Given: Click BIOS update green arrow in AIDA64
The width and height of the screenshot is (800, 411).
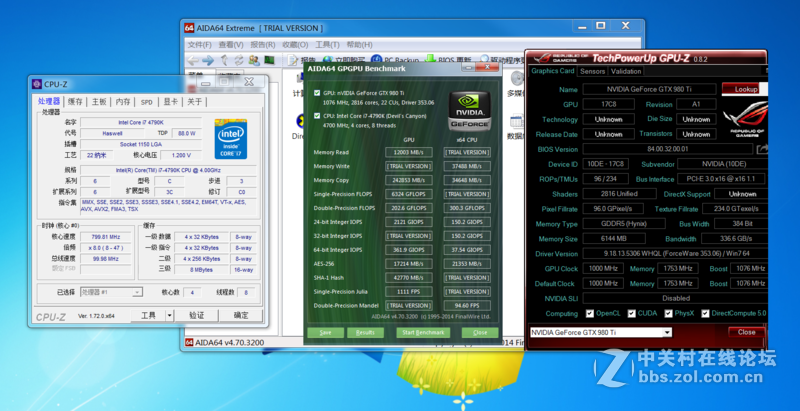Looking at the screenshot, I should 430,60.
